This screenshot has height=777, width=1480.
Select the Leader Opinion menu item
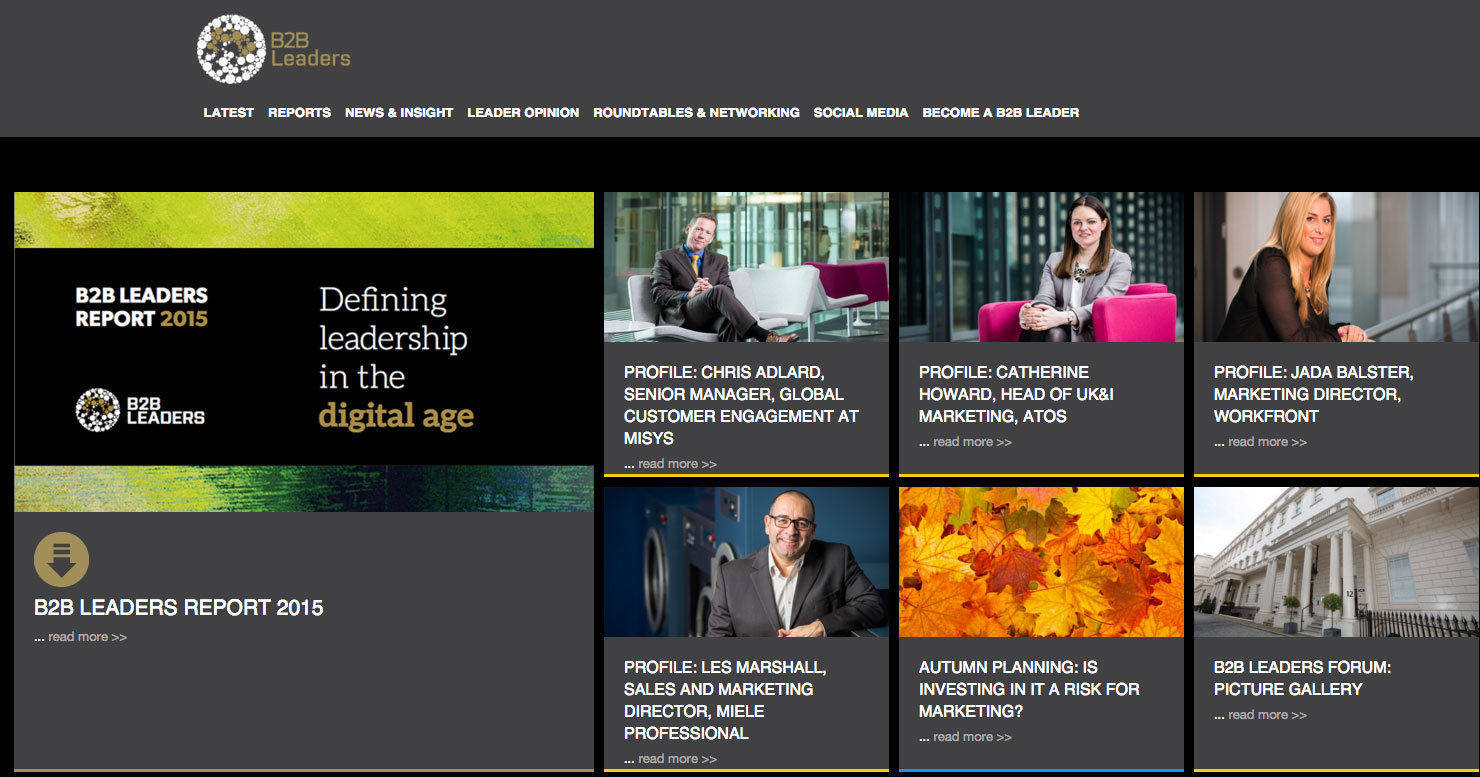tap(523, 113)
